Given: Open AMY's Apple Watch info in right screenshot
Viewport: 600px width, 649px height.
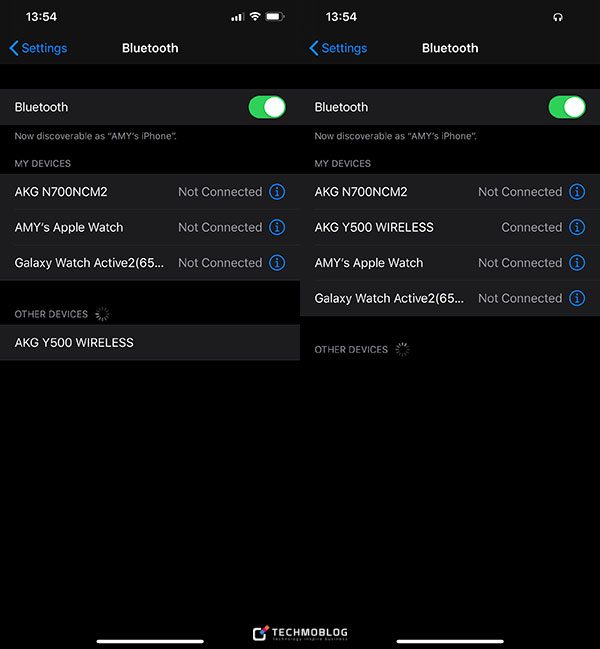Looking at the screenshot, I should click(x=577, y=263).
